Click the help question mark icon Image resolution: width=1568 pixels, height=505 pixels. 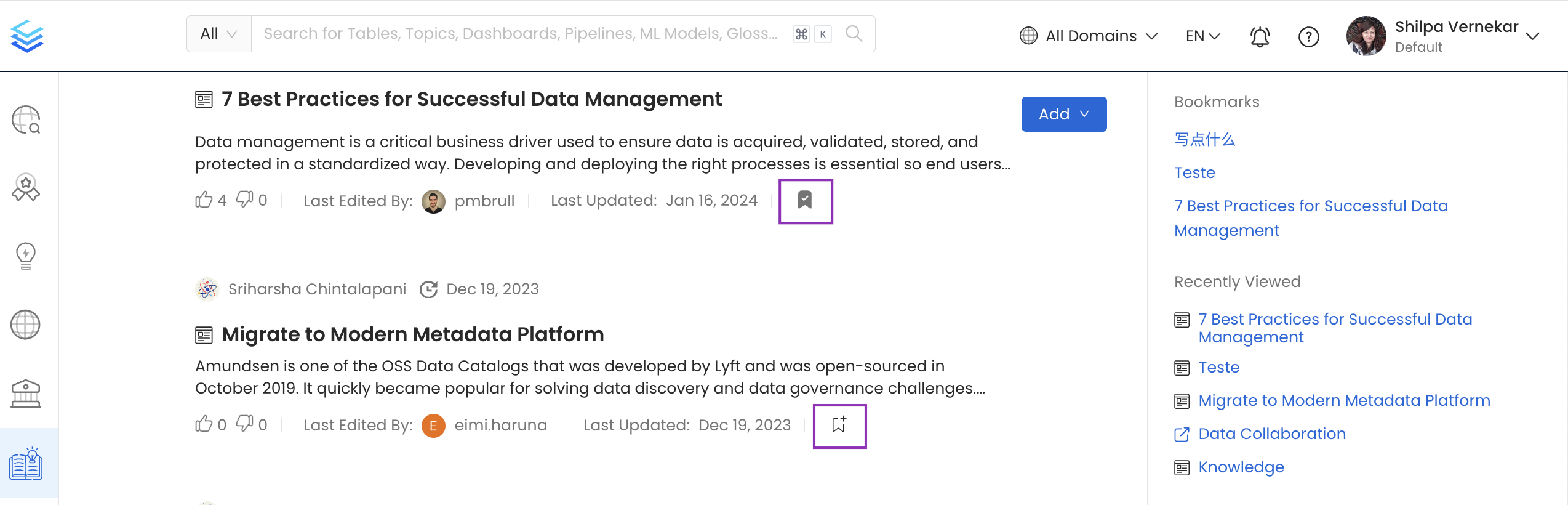coord(1308,37)
